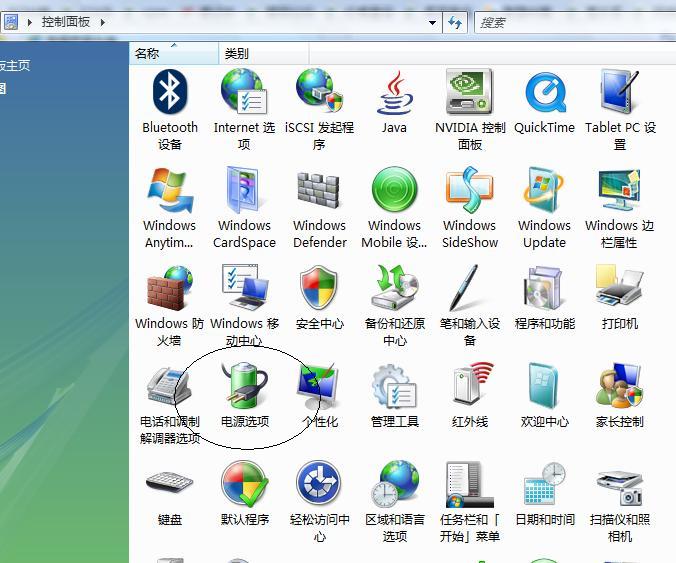Open 任务栏和「开始」菜单 icon
This screenshot has height=563, width=676.
click(469, 484)
